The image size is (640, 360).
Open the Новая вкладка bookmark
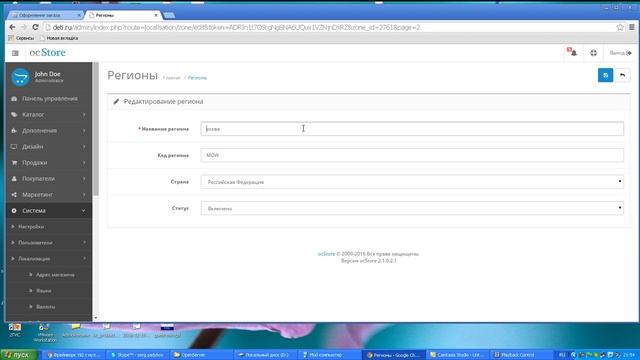click(59, 38)
